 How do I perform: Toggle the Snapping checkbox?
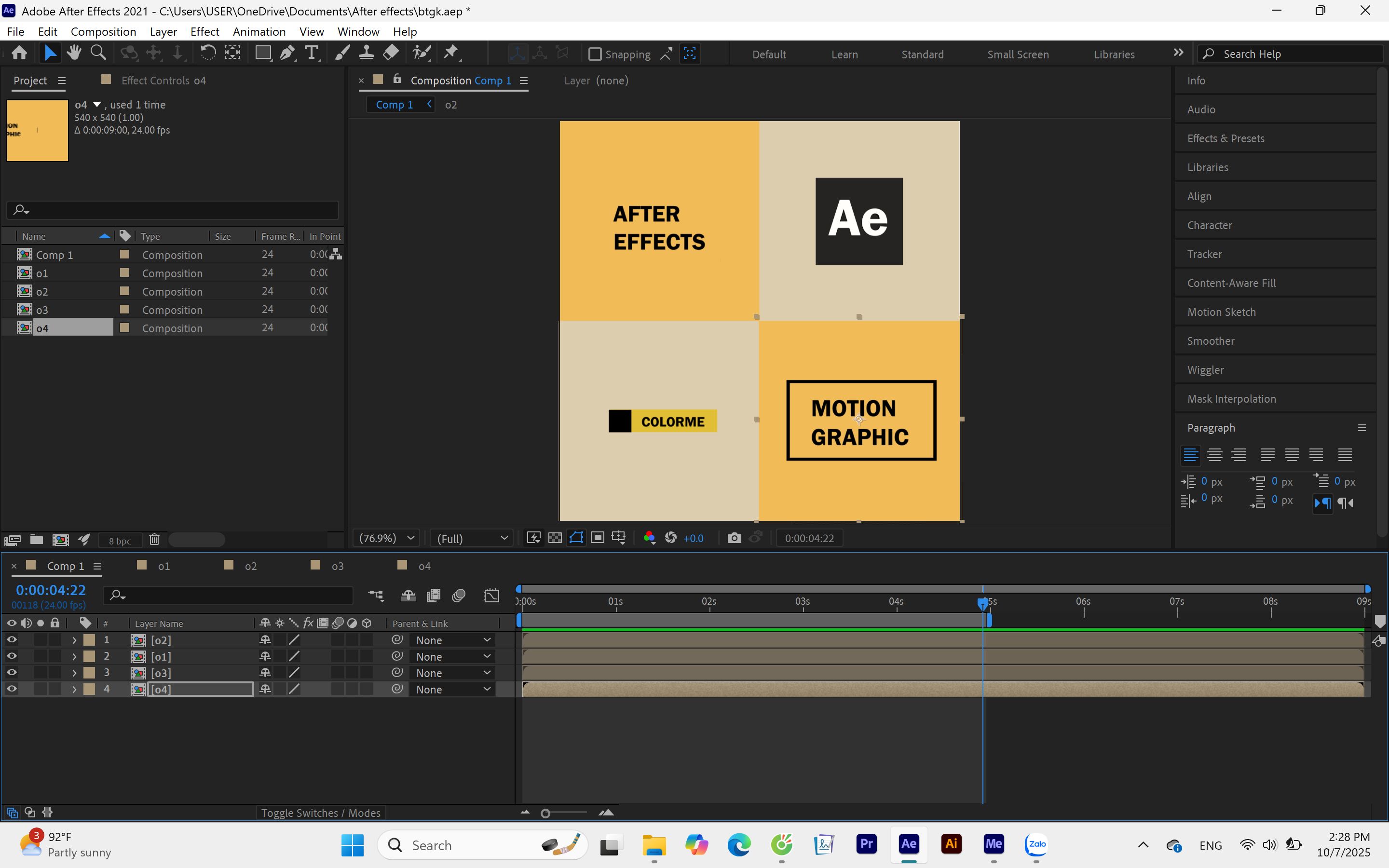pos(595,54)
